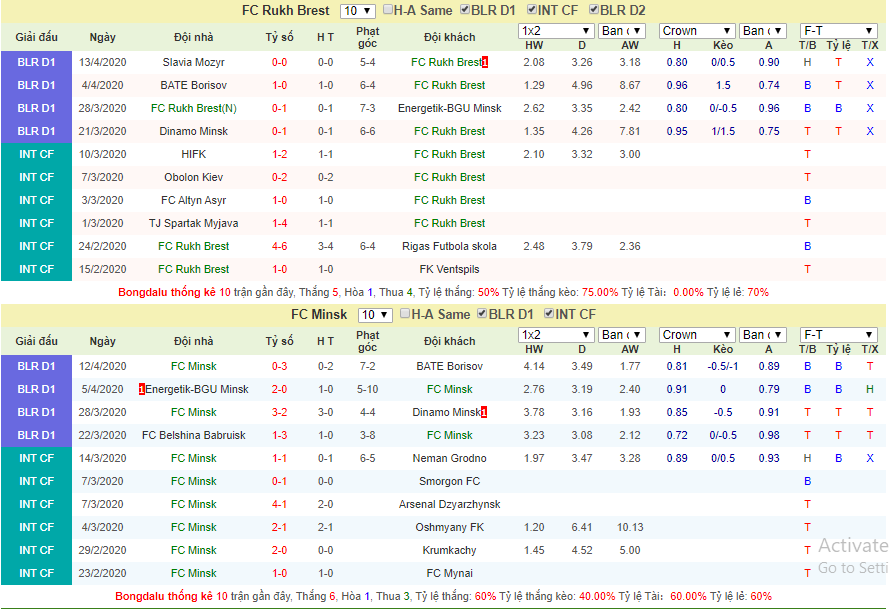Click the away-win odds value 10.13
Viewport: 889px width, 609px height.
(x=630, y=527)
